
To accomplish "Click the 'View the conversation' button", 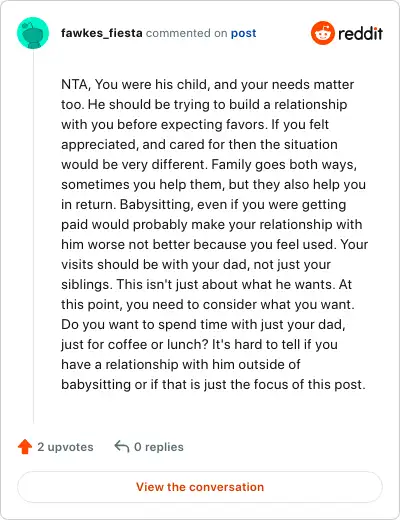I will (x=200, y=487).
